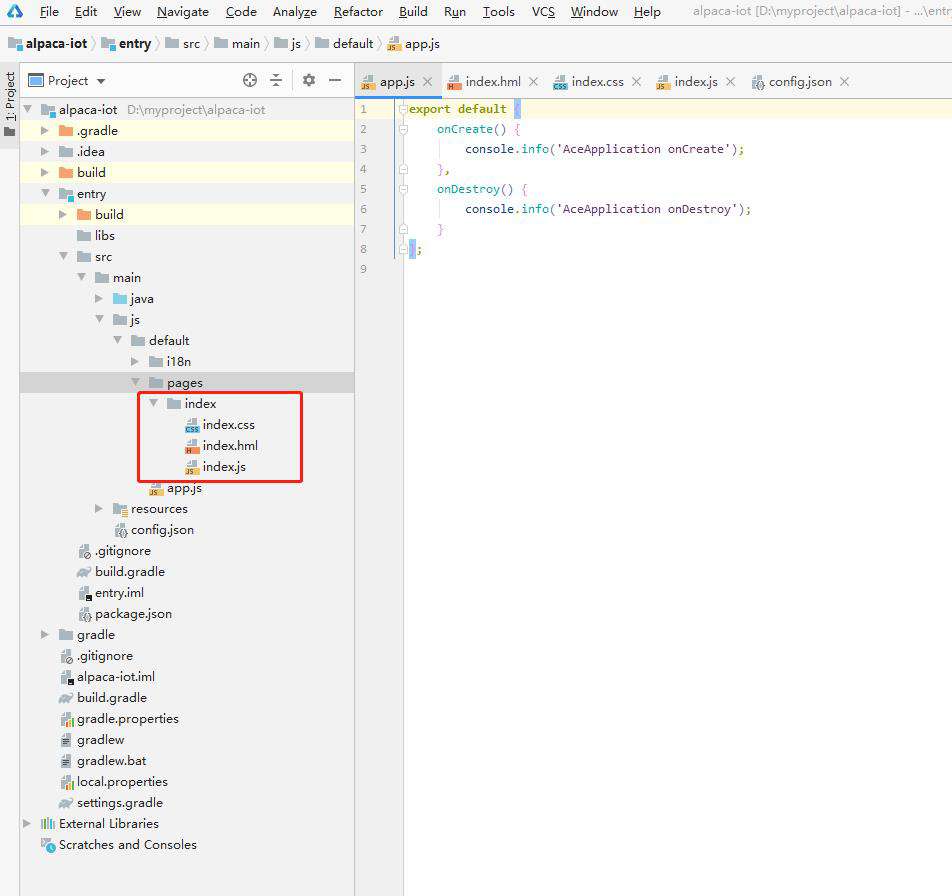This screenshot has width=952, height=896.
Task: Open the 1: Project side tool window
Action: [x=10, y=104]
